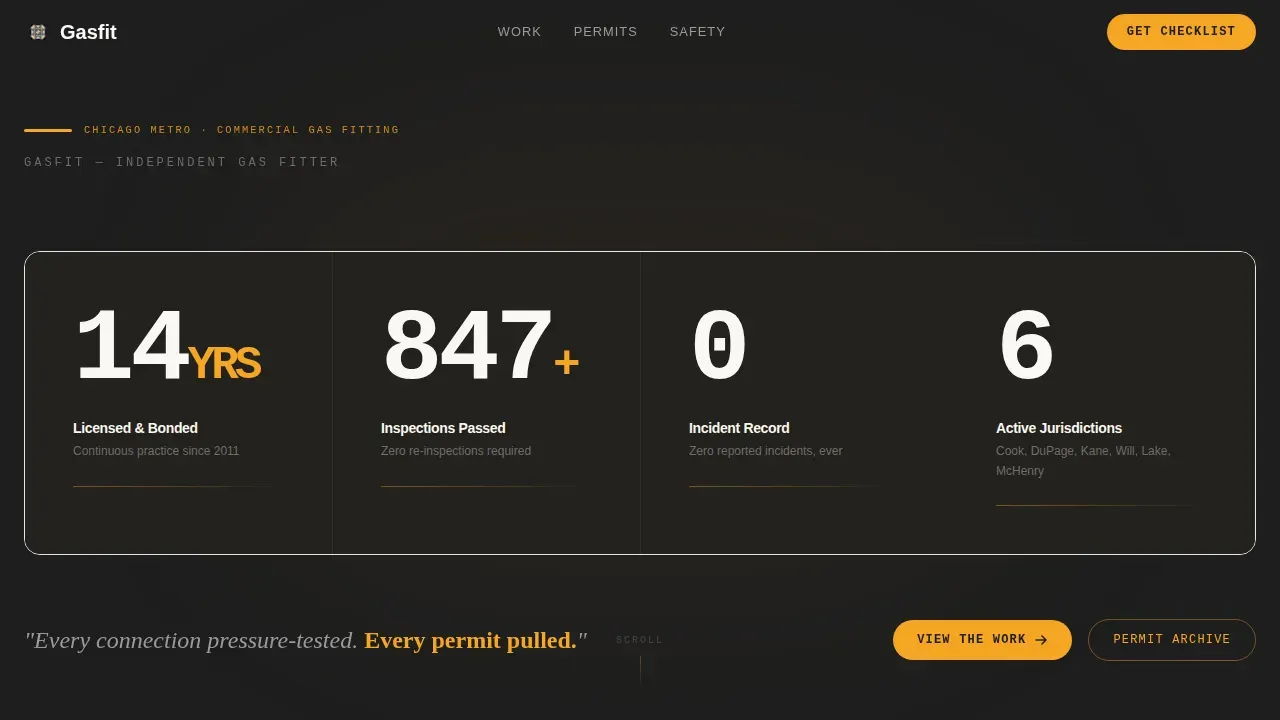Click 'Gasfit — Independent Gas Fitter' subtitle

[x=182, y=162]
